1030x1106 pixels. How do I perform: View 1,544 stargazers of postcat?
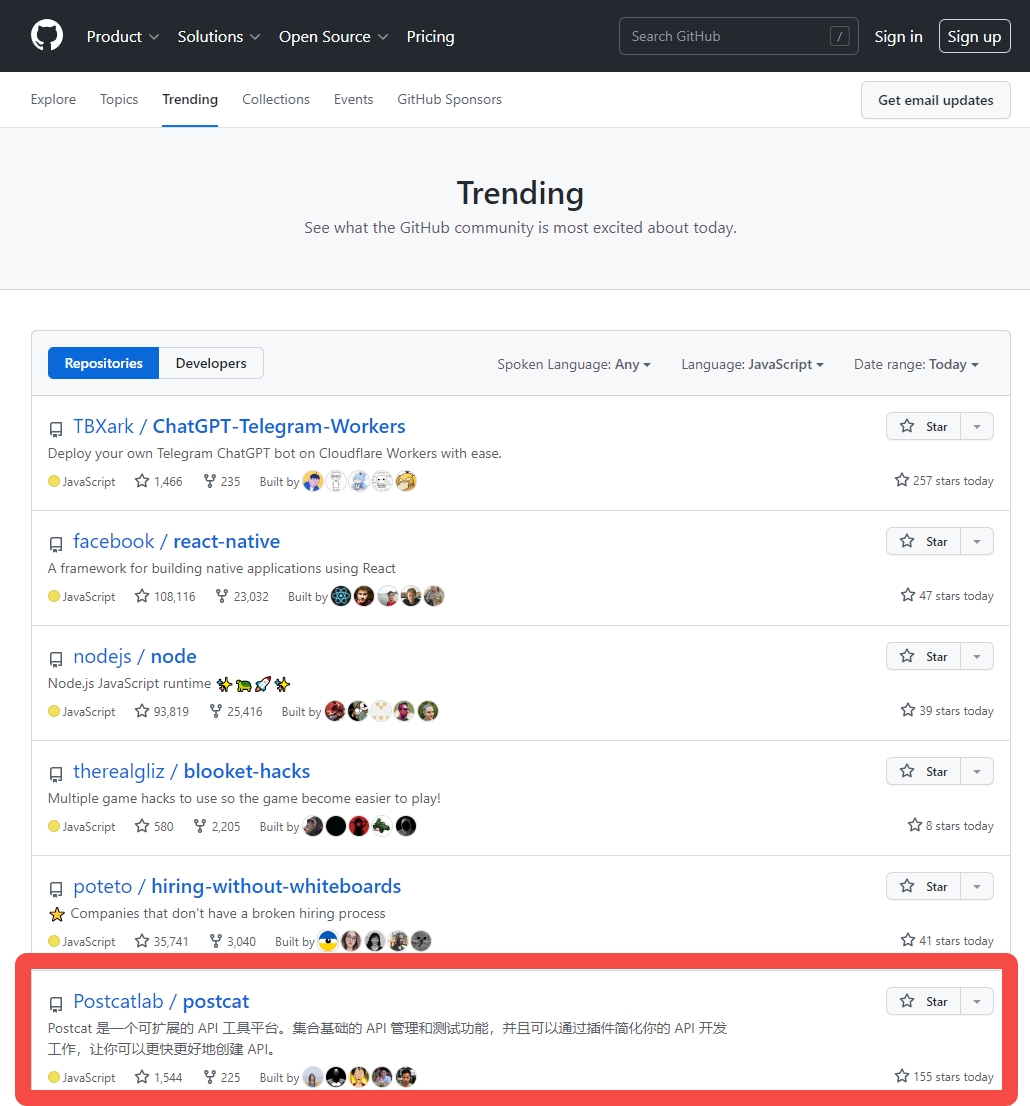point(159,1078)
